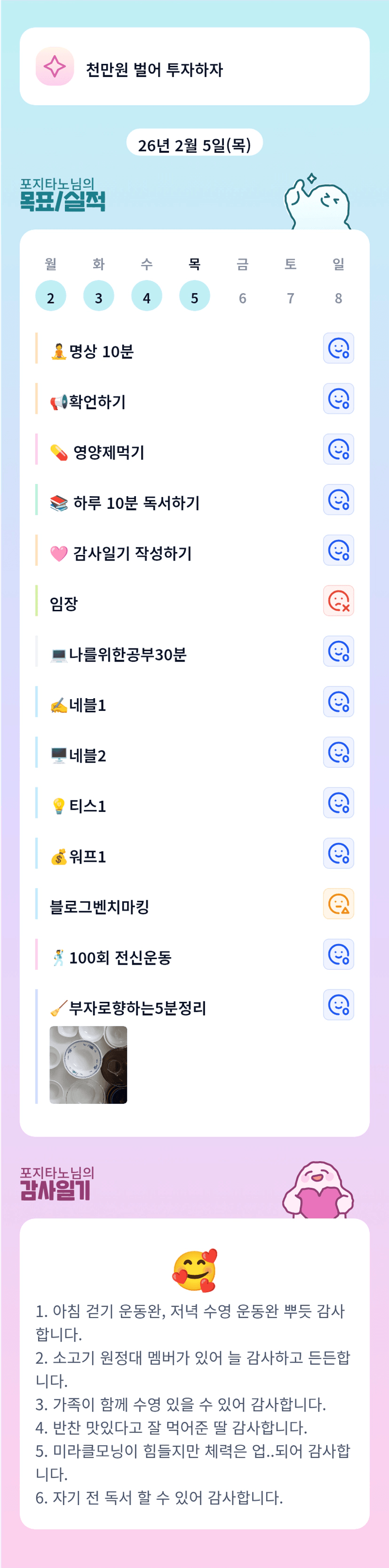The image size is (389, 1568).
Task: Click the heart-eyes smiling emoji in 감사일기
Action: point(195,1272)
